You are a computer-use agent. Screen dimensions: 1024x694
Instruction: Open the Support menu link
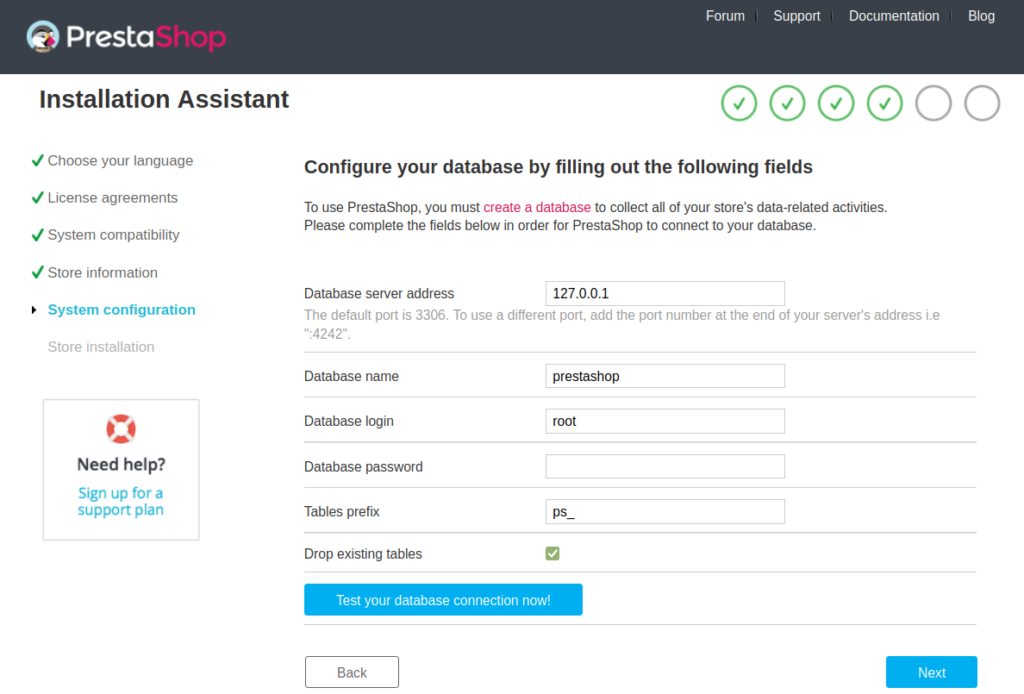(797, 16)
